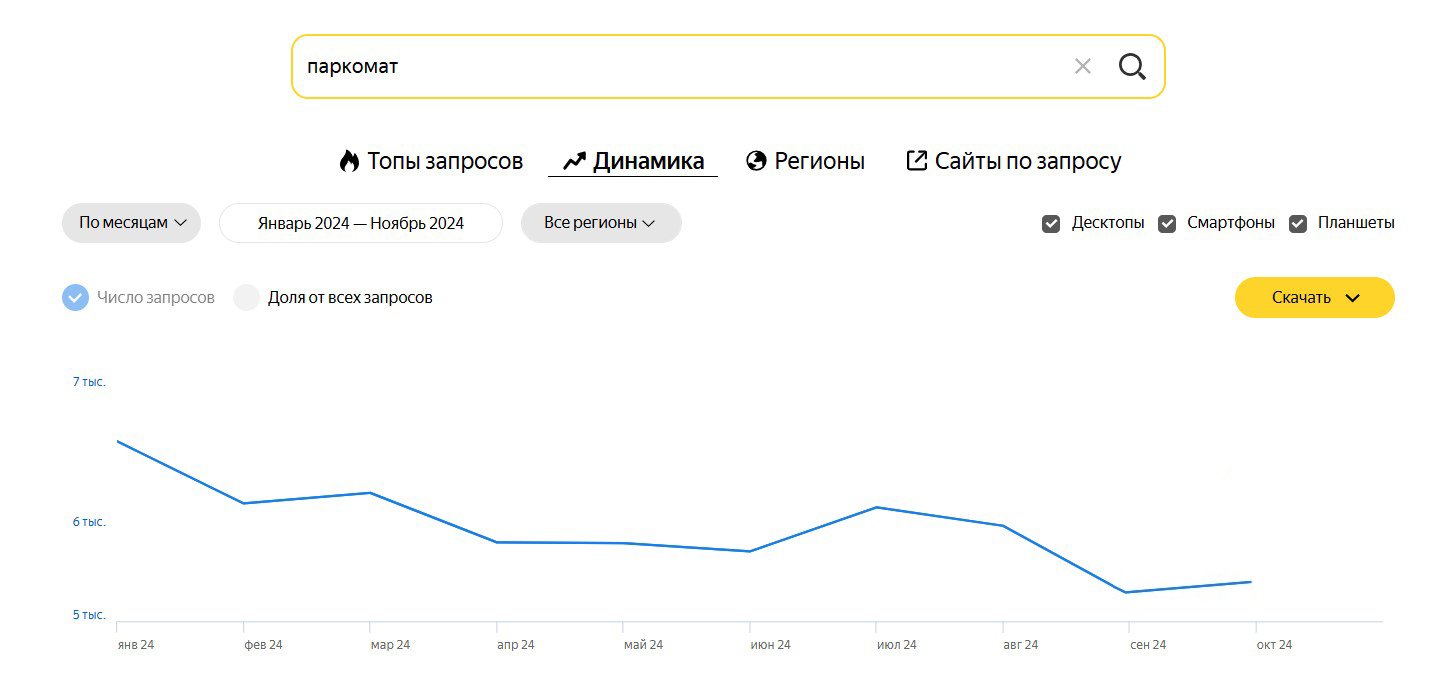The image size is (1455, 681).
Task: Click the flame icon for top queries
Action: (x=349, y=161)
